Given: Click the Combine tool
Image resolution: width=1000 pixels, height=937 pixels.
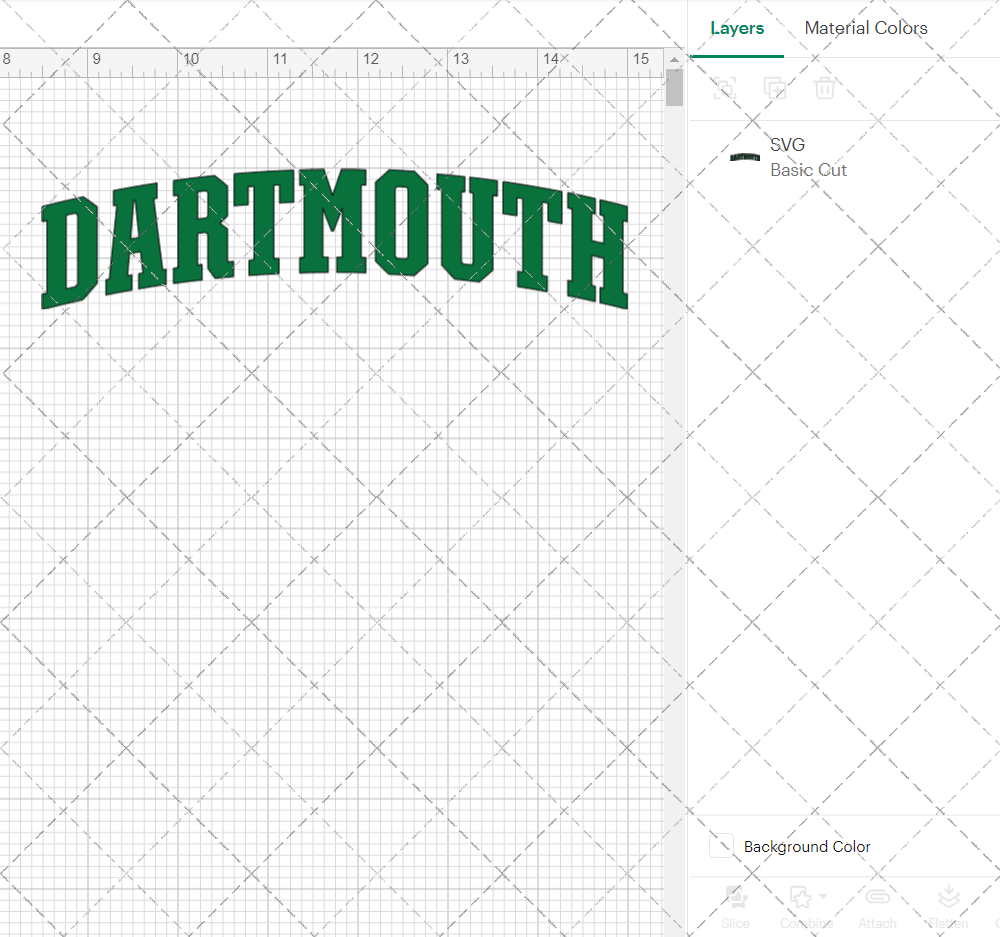Looking at the screenshot, I should point(806,906).
